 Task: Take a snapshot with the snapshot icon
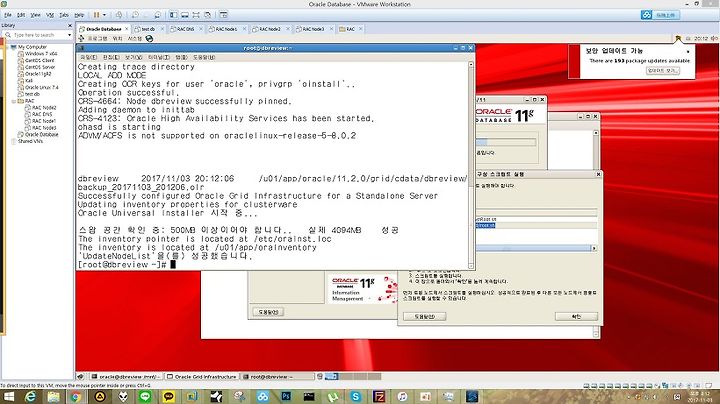135,15
